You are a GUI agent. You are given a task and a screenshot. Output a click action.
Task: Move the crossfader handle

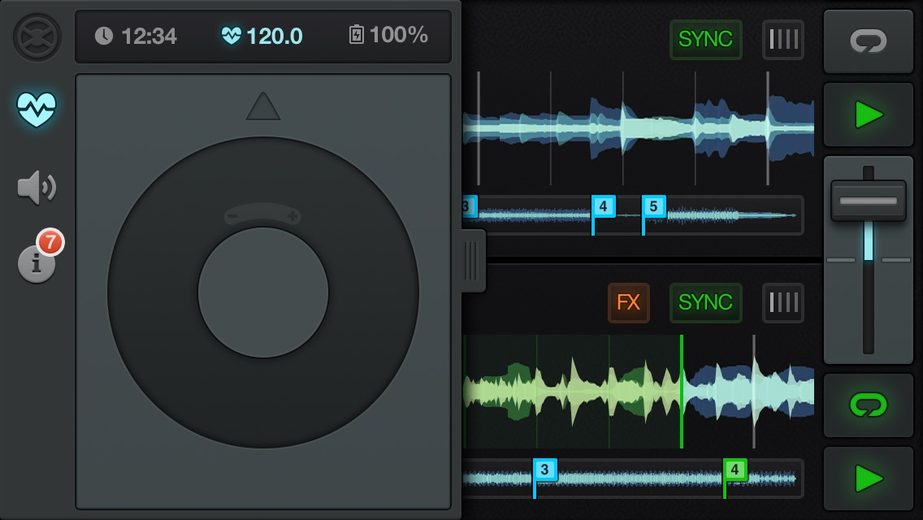(868, 201)
